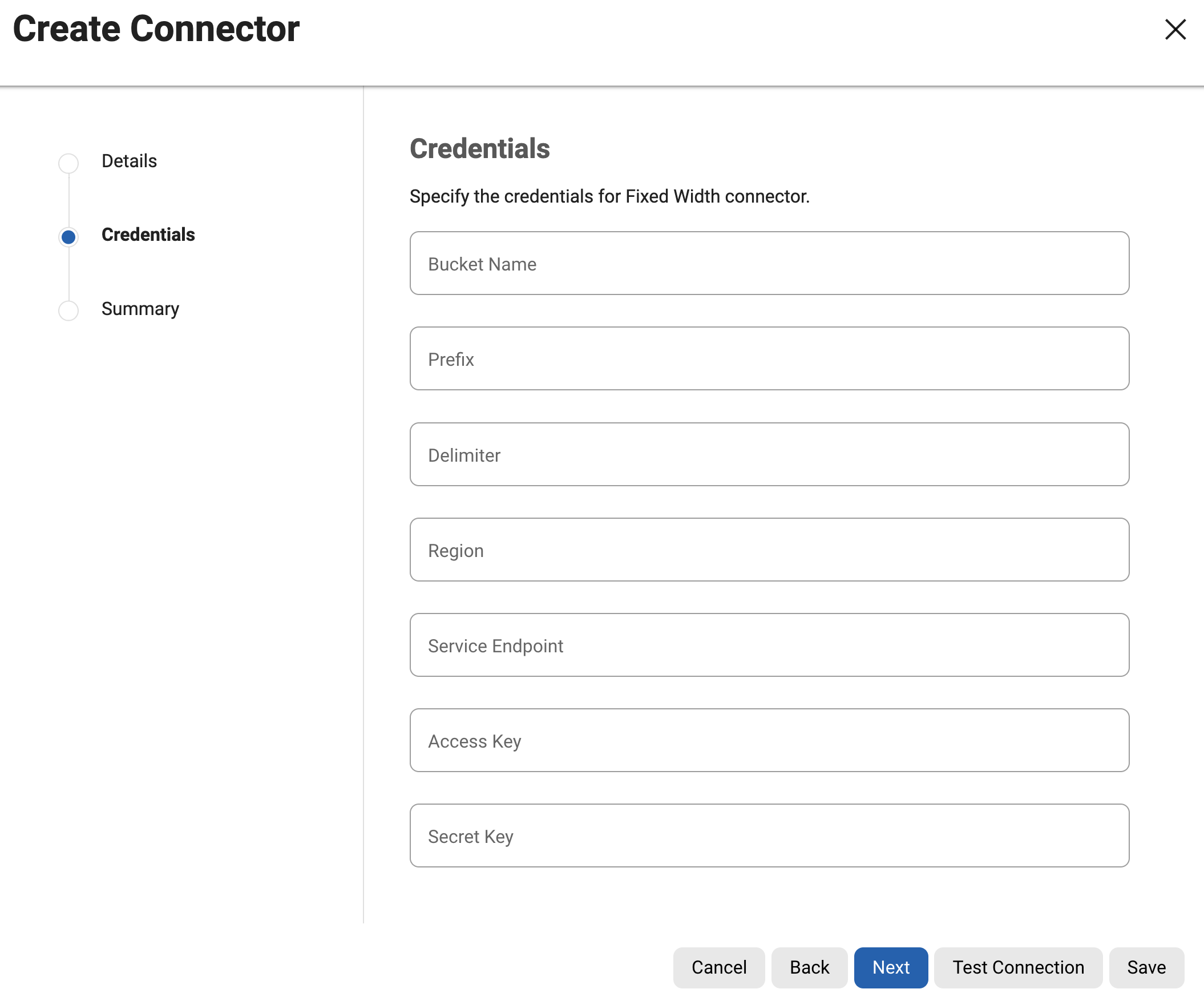Click the Credentials section heading
Screen dimensions: 1204x1001
pos(479,148)
